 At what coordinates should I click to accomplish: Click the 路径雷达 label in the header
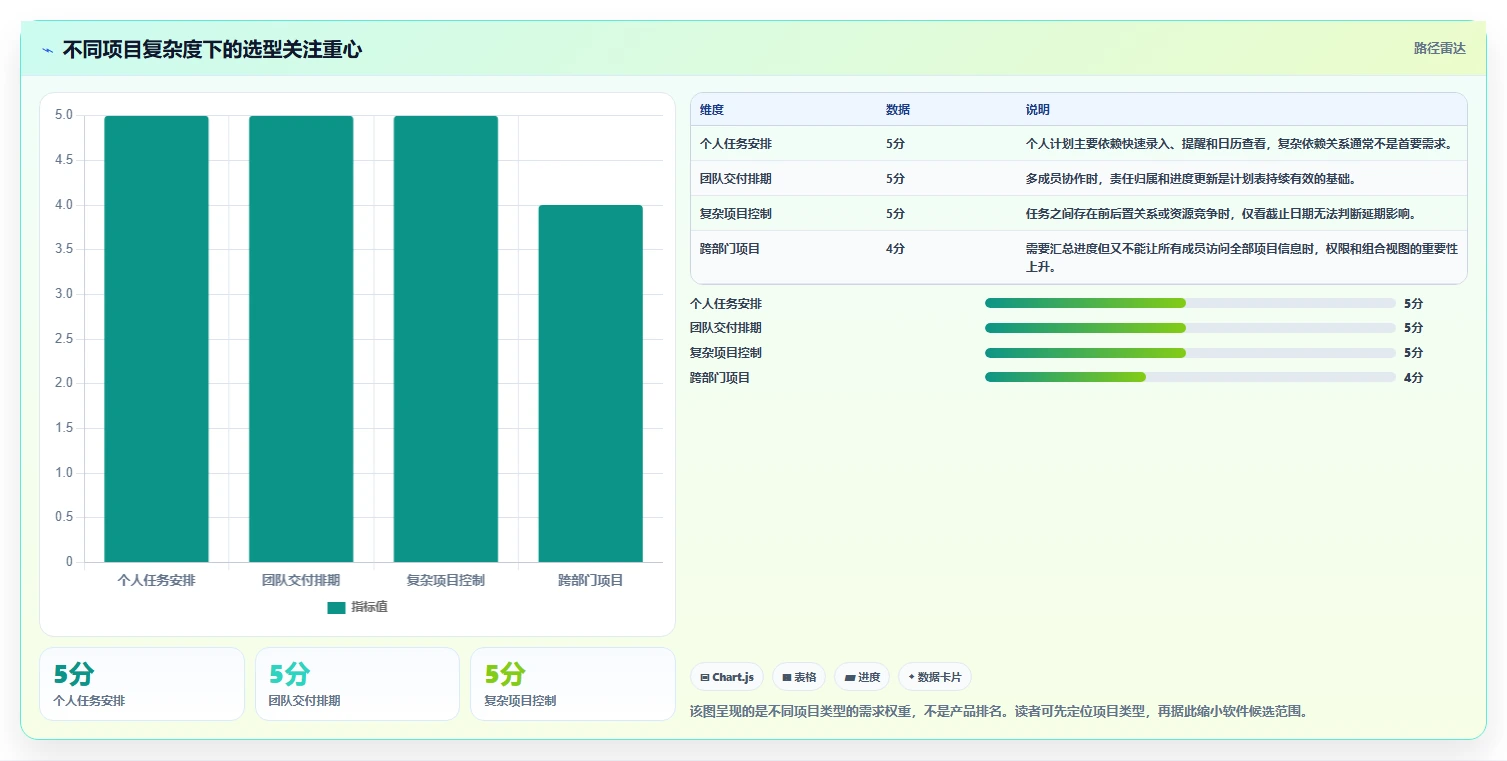tap(1439, 49)
